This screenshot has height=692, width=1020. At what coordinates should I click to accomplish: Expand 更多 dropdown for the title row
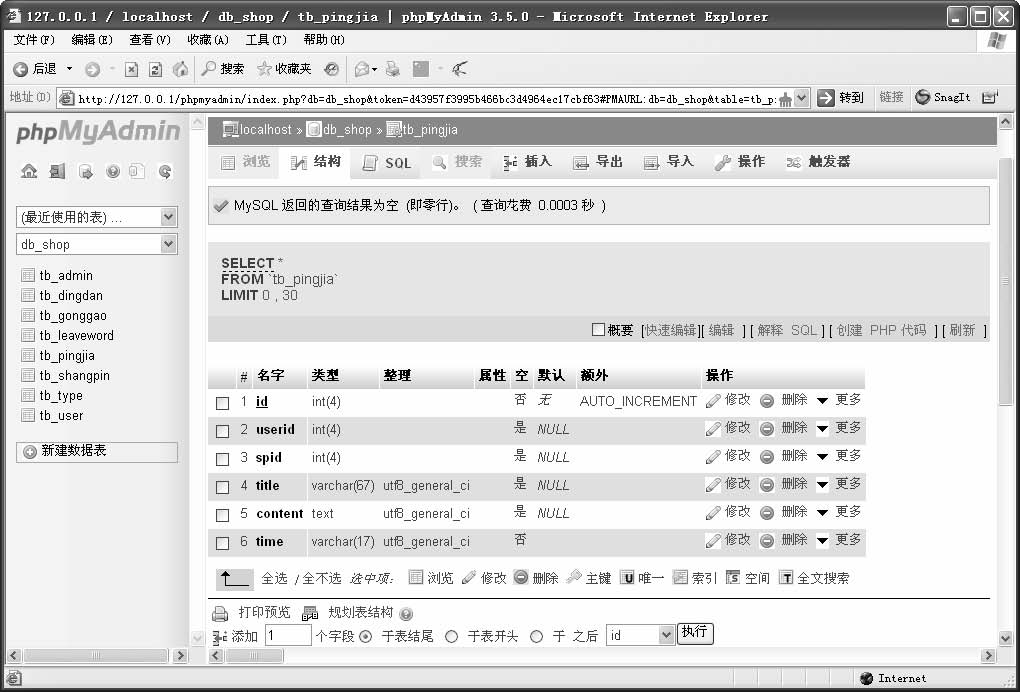[x=839, y=484]
